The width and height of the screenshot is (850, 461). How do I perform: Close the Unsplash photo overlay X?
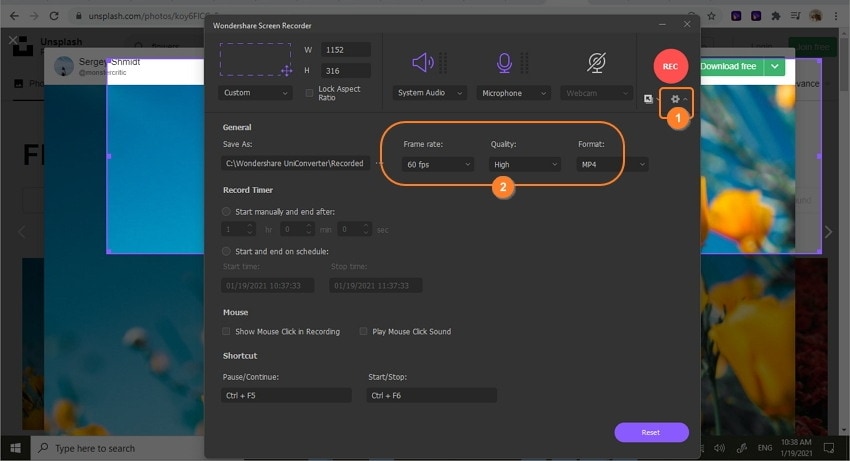12,40
